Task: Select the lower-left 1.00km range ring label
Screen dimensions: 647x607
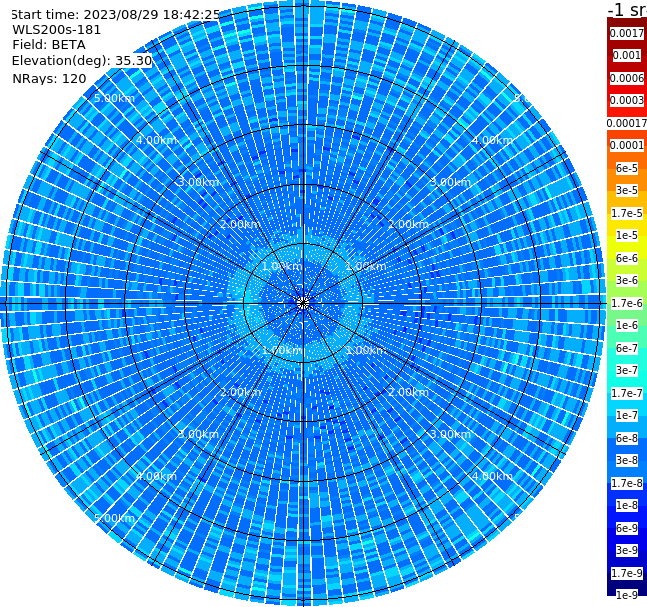Action: 282,350
